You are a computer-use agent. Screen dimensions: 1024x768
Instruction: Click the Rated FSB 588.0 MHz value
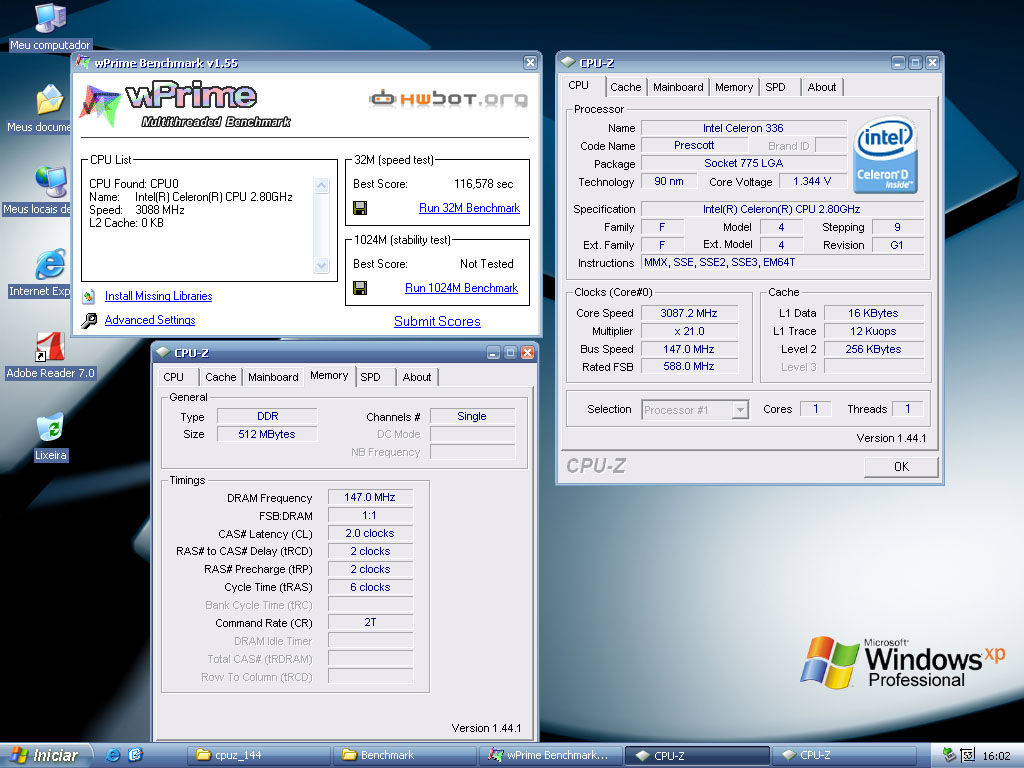pyautogui.click(x=689, y=366)
